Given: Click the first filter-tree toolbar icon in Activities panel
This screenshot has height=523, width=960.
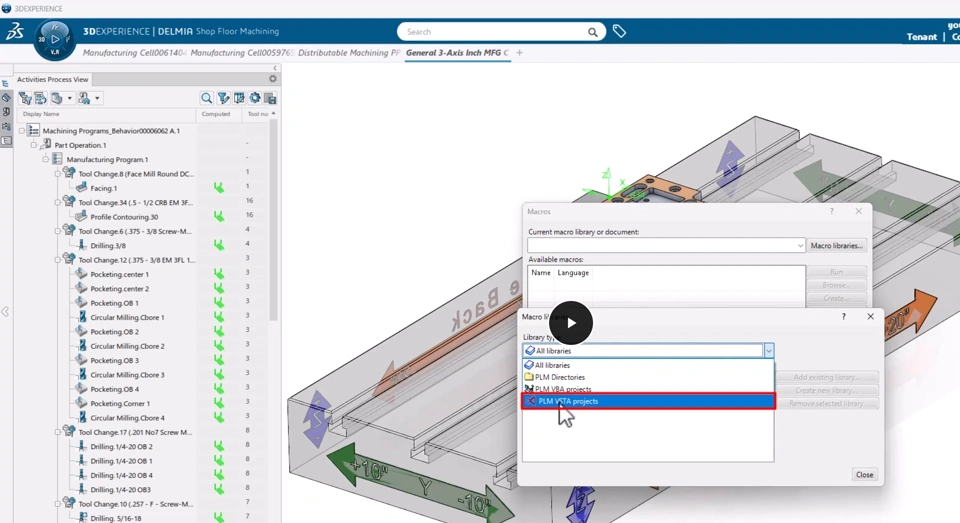Looking at the screenshot, I should point(25,98).
